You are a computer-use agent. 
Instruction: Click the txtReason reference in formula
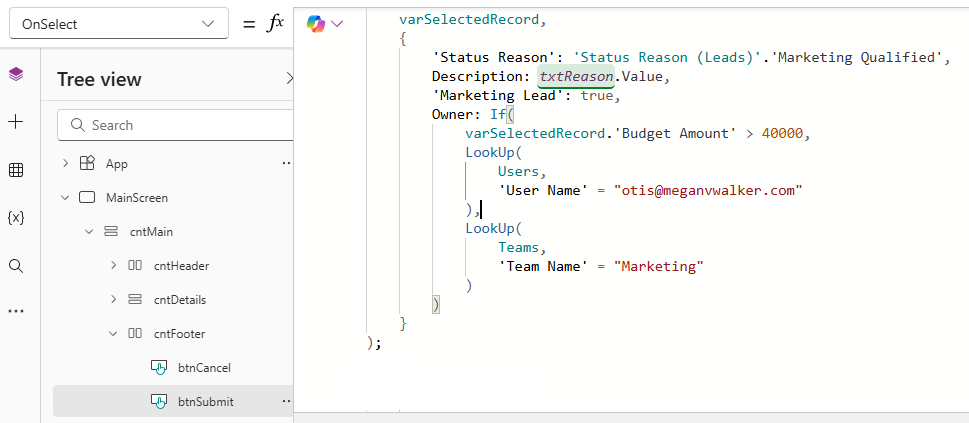[x=573, y=77]
